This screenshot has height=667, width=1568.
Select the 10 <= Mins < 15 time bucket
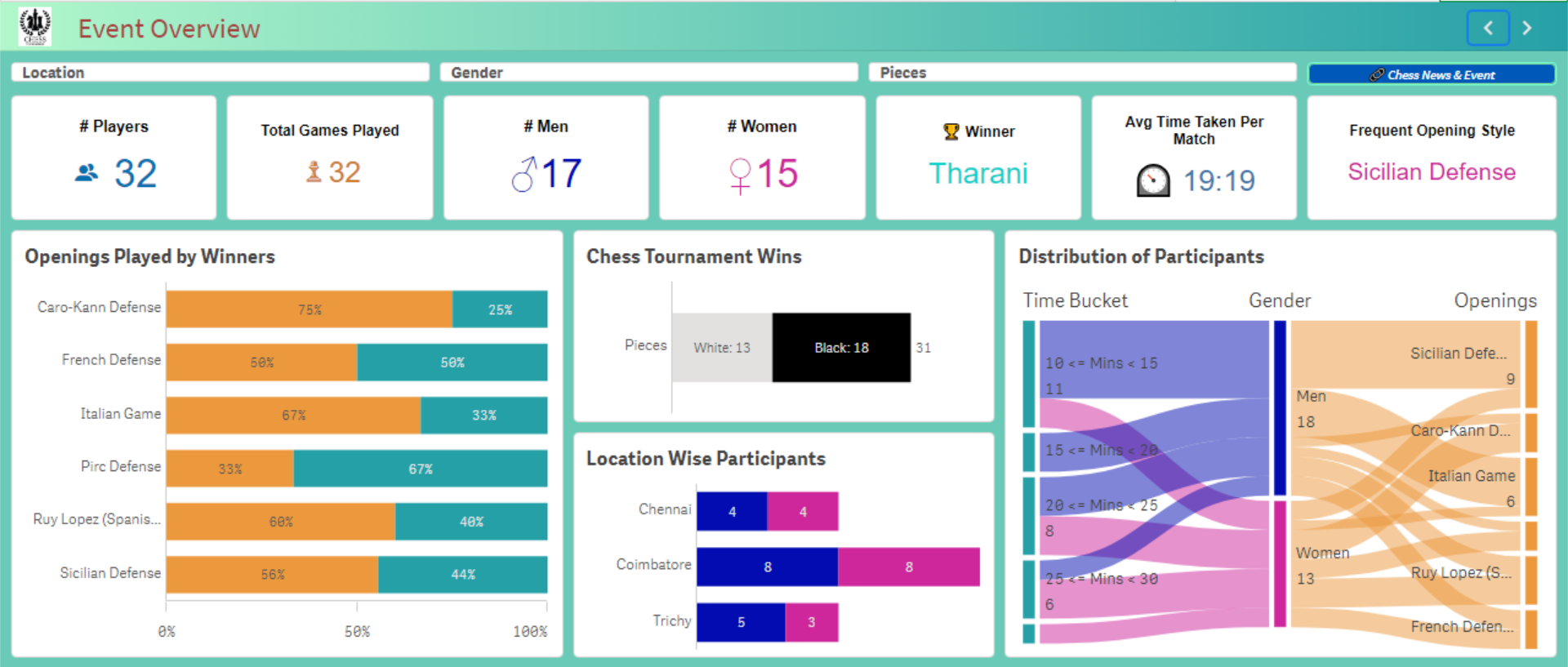click(x=1029, y=374)
